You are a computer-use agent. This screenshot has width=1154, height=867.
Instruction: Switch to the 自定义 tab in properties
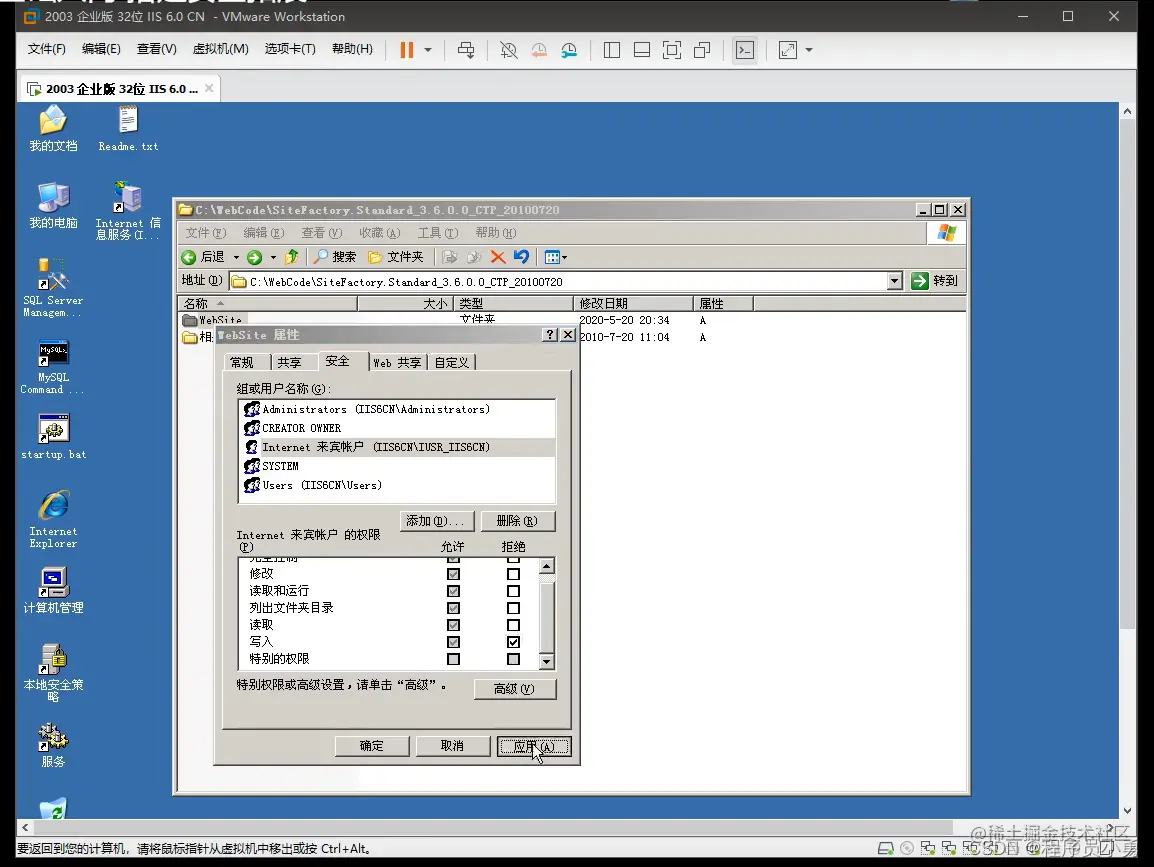(x=452, y=362)
